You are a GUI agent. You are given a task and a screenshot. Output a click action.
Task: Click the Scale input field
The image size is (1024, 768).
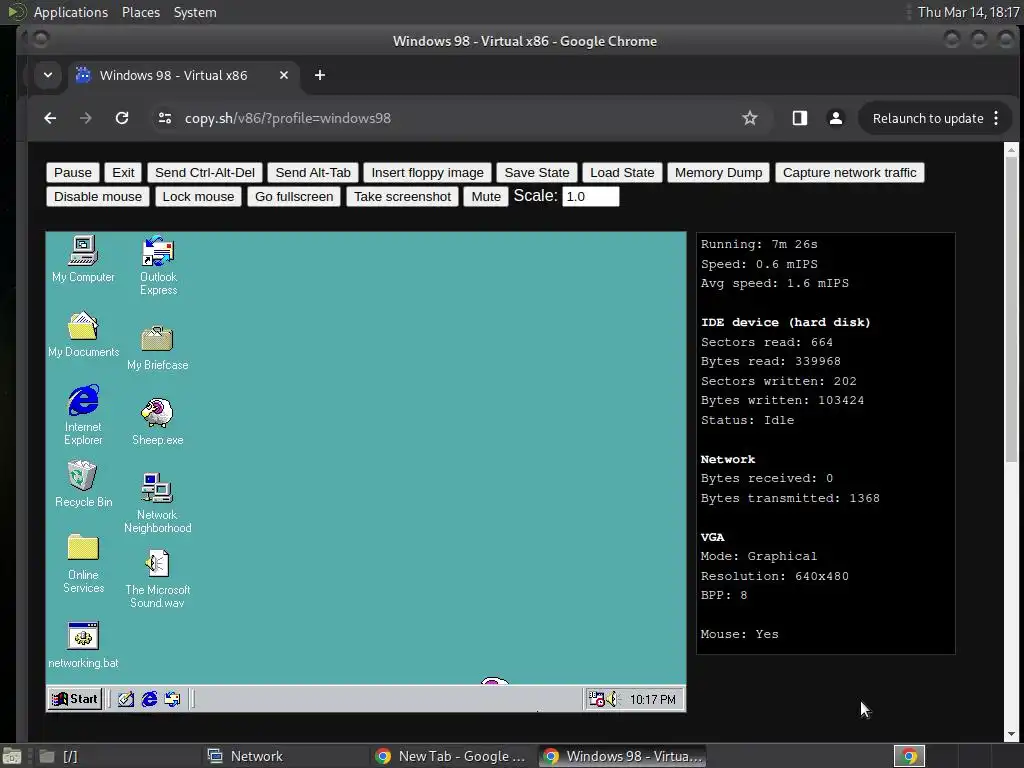590,197
